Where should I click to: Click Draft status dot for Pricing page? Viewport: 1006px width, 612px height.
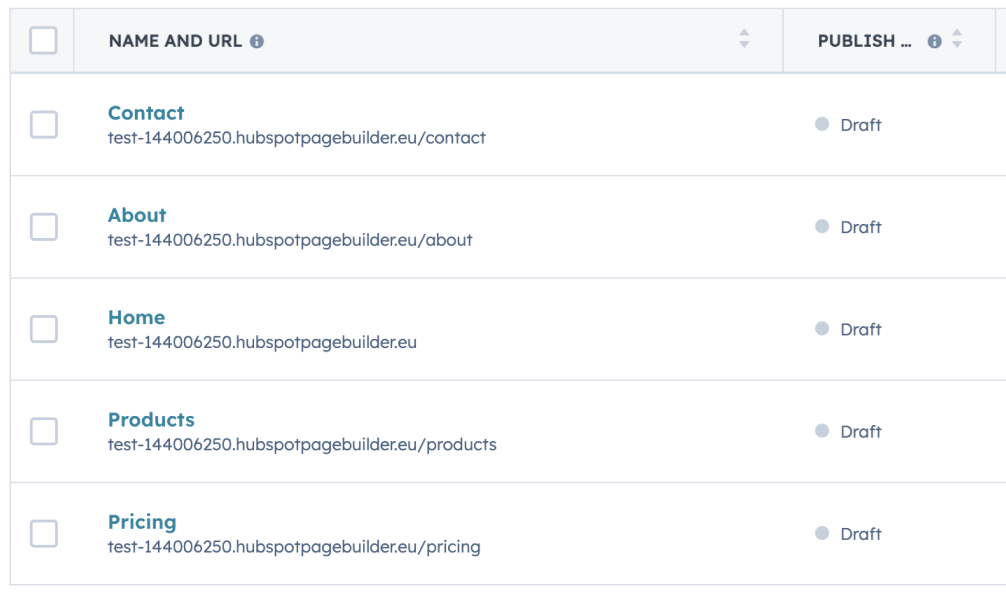tap(822, 533)
